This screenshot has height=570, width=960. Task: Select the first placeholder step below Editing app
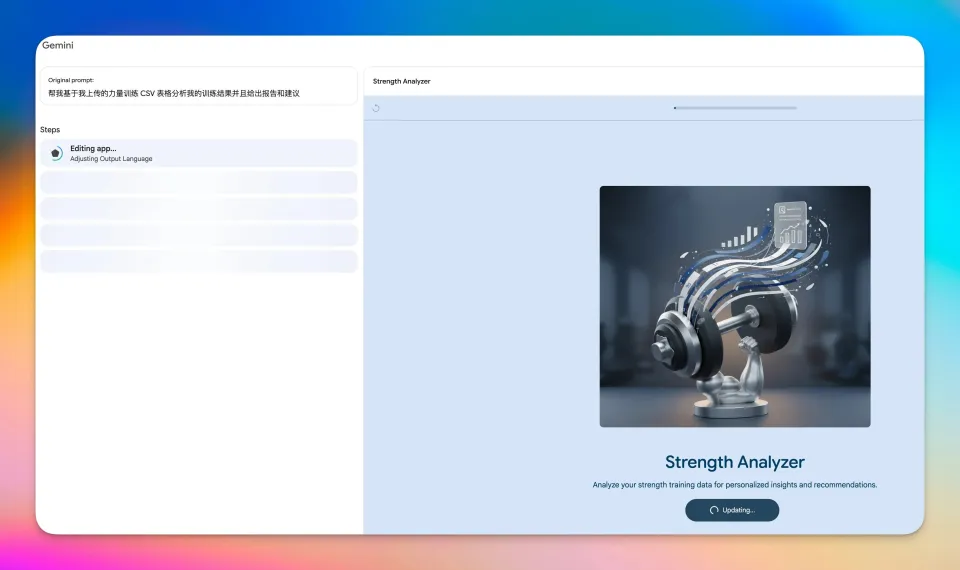pyautogui.click(x=198, y=182)
